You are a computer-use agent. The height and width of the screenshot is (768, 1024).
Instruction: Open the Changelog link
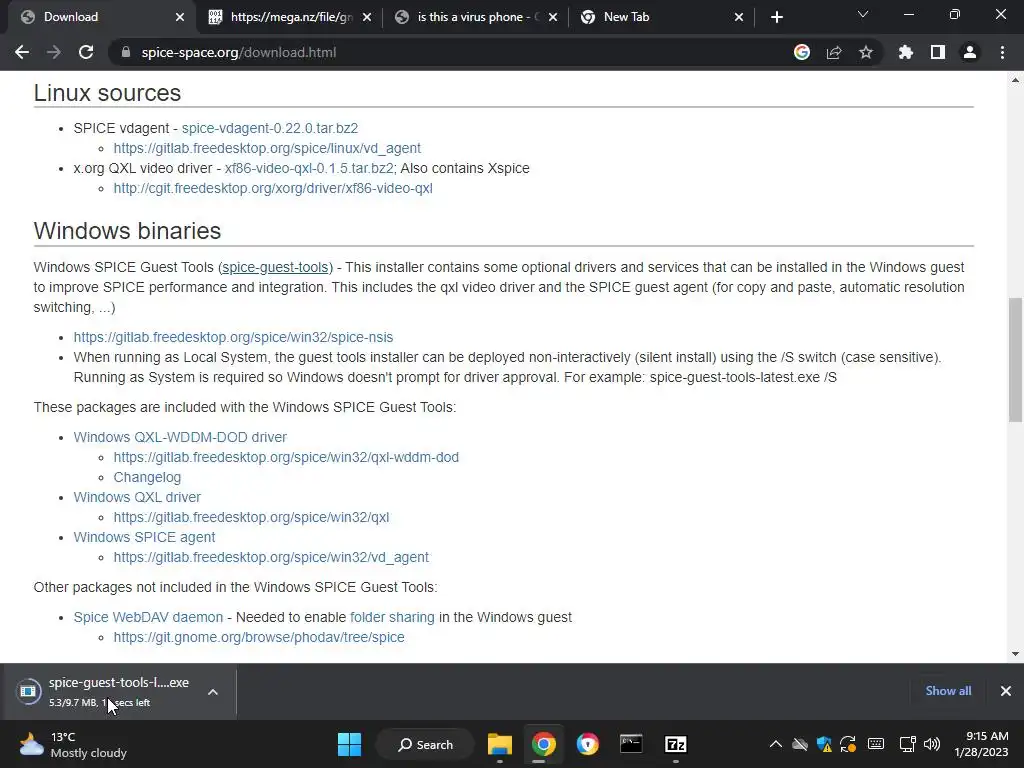tap(147, 477)
